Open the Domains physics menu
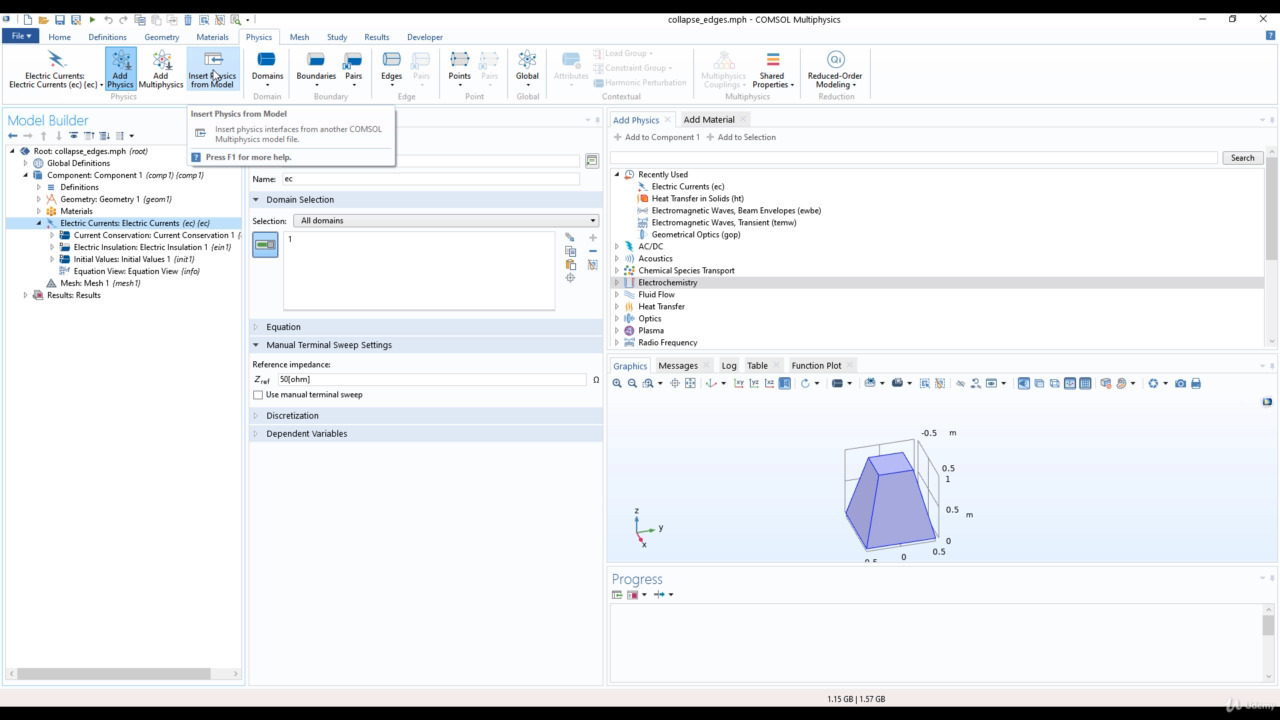Screen dimensions: 1280x720 click(267, 69)
